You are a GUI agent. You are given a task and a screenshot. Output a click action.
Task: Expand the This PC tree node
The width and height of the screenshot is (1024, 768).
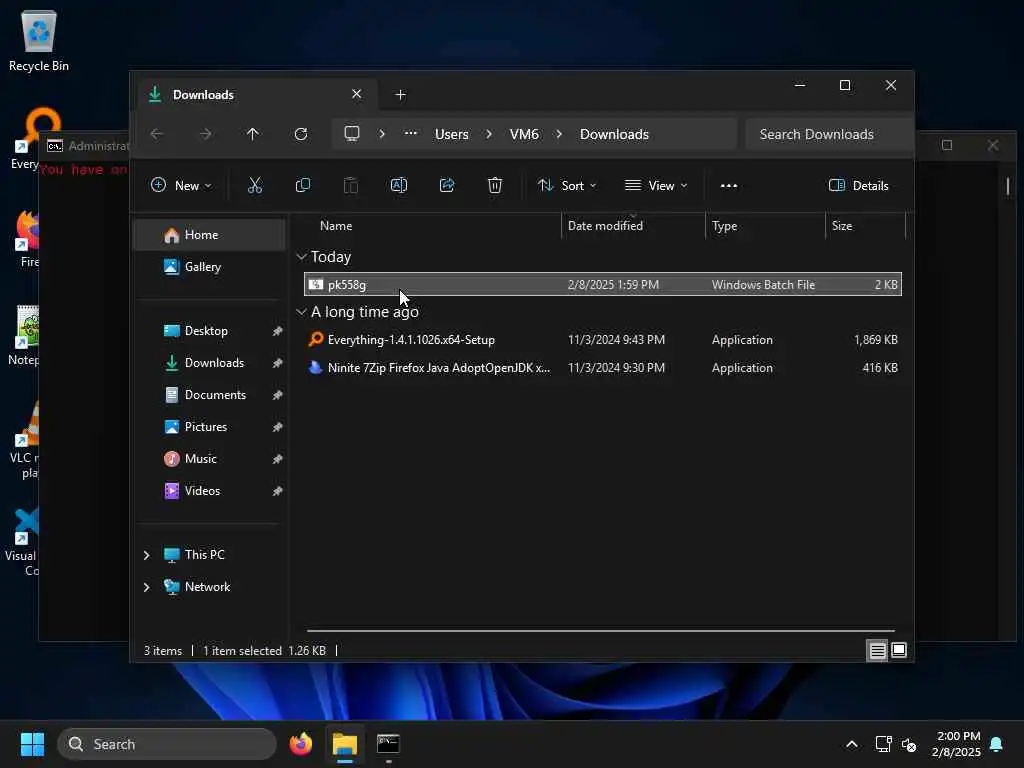(x=146, y=555)
